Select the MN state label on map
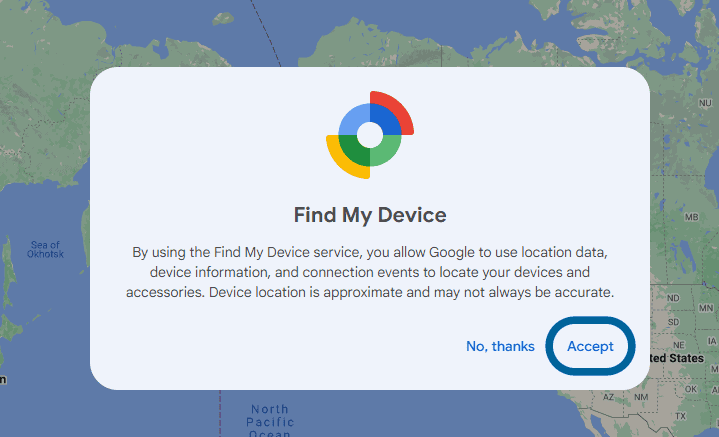Viewport: 719px width, 437px height. tap(706, 308)
